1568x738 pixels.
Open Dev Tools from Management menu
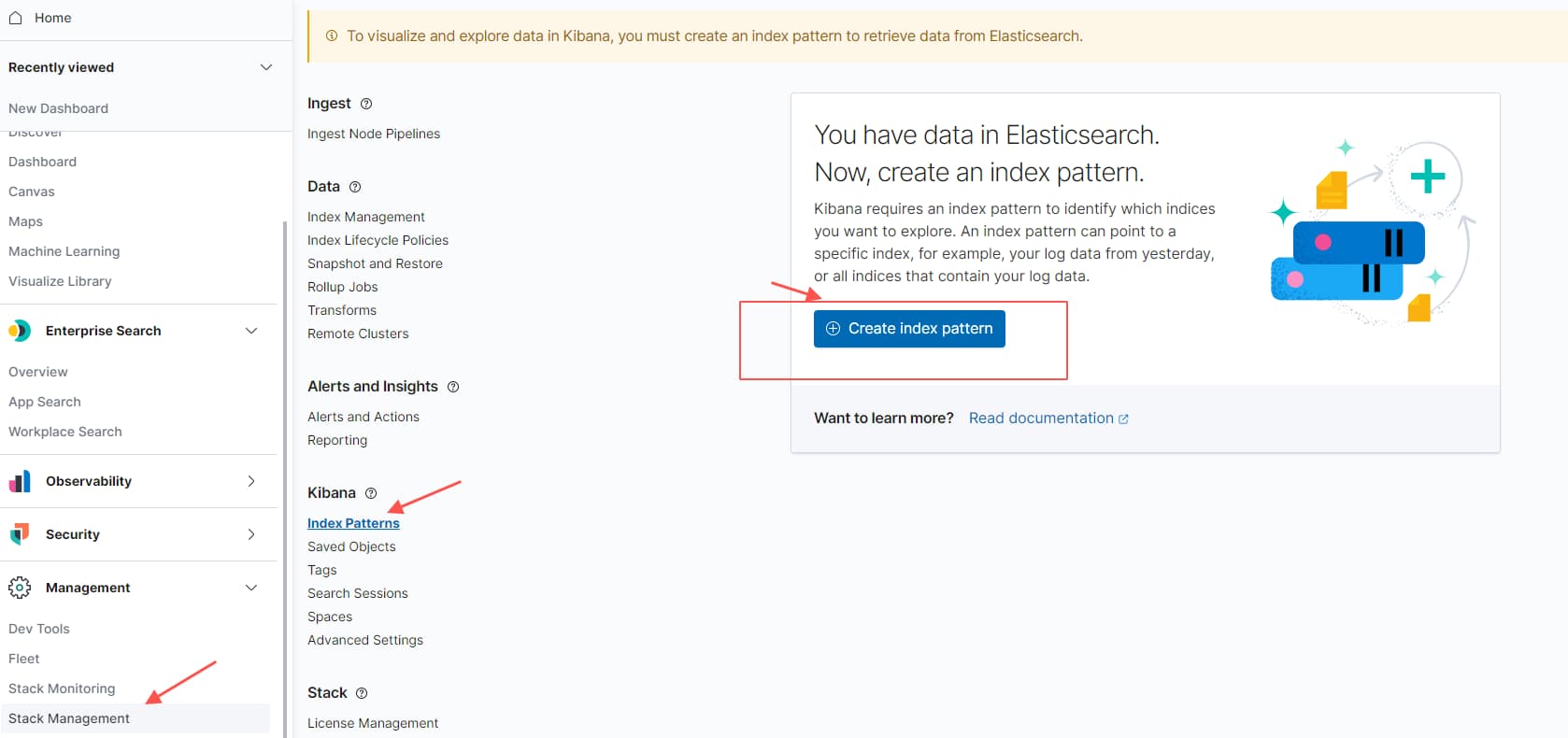pos(39,629)
